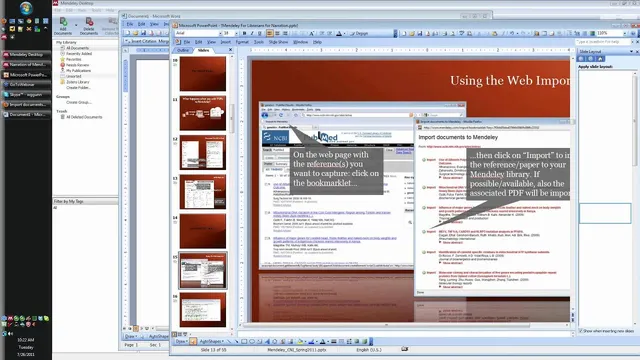Image resolution: width=640 pixels, height=360 pixels.
Task: Click the Undo icon in PowerPoint toolbar
Action: [512, 33]
